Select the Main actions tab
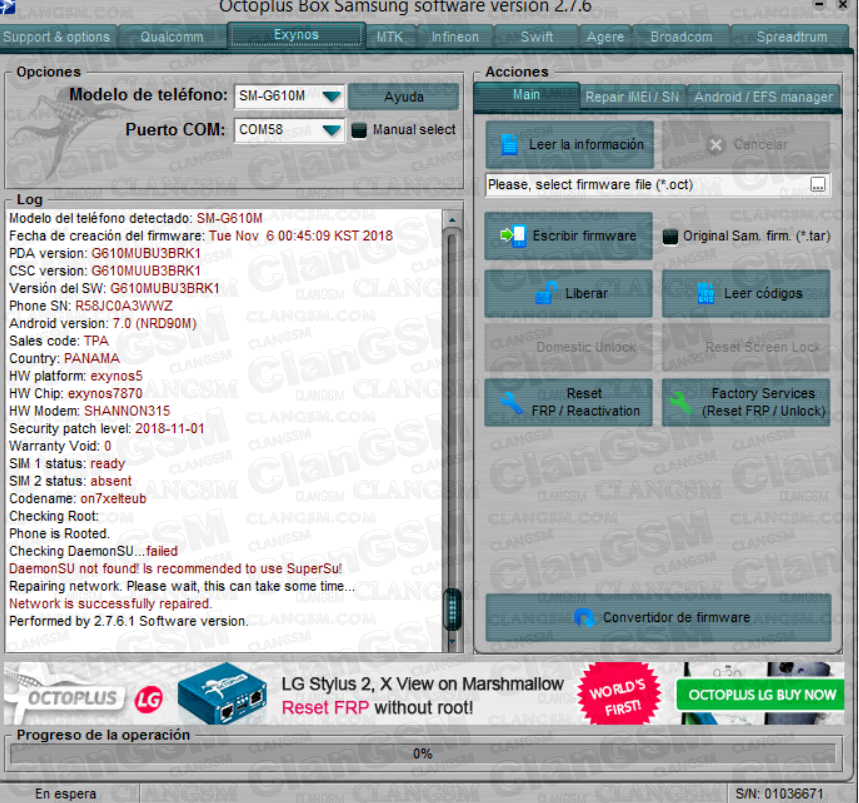The image size is (859, 803). point(526,95)
